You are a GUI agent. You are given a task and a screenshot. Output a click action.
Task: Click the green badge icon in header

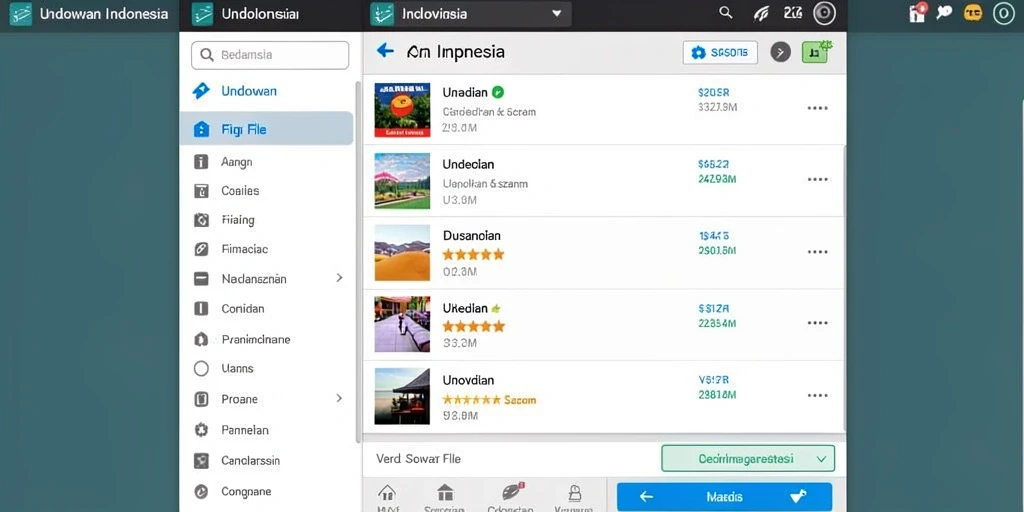pyautogui.click(x=816, y=52)
